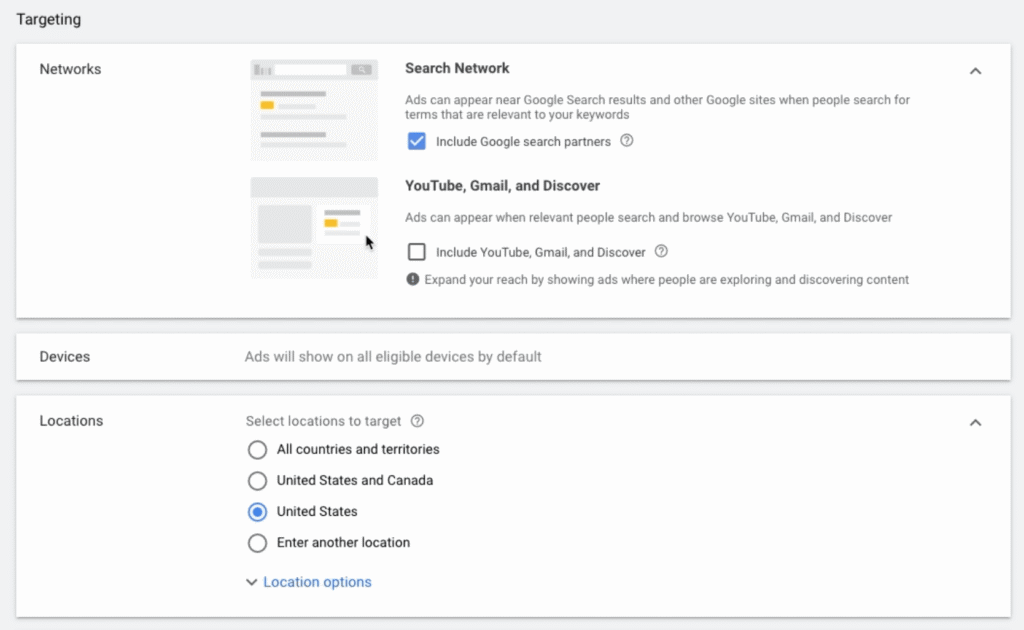Click the Location options disclosure arrow
This screenshot has width=1024, height=630.
tap(251, 581)
